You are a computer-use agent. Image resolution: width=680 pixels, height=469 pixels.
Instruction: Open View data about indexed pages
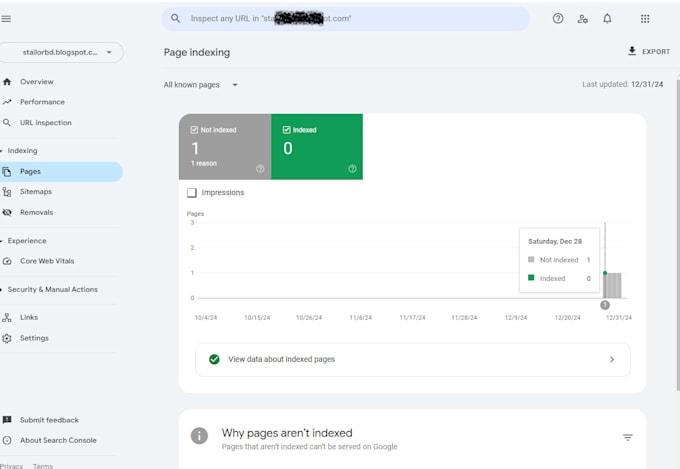[x=412, y=359]
